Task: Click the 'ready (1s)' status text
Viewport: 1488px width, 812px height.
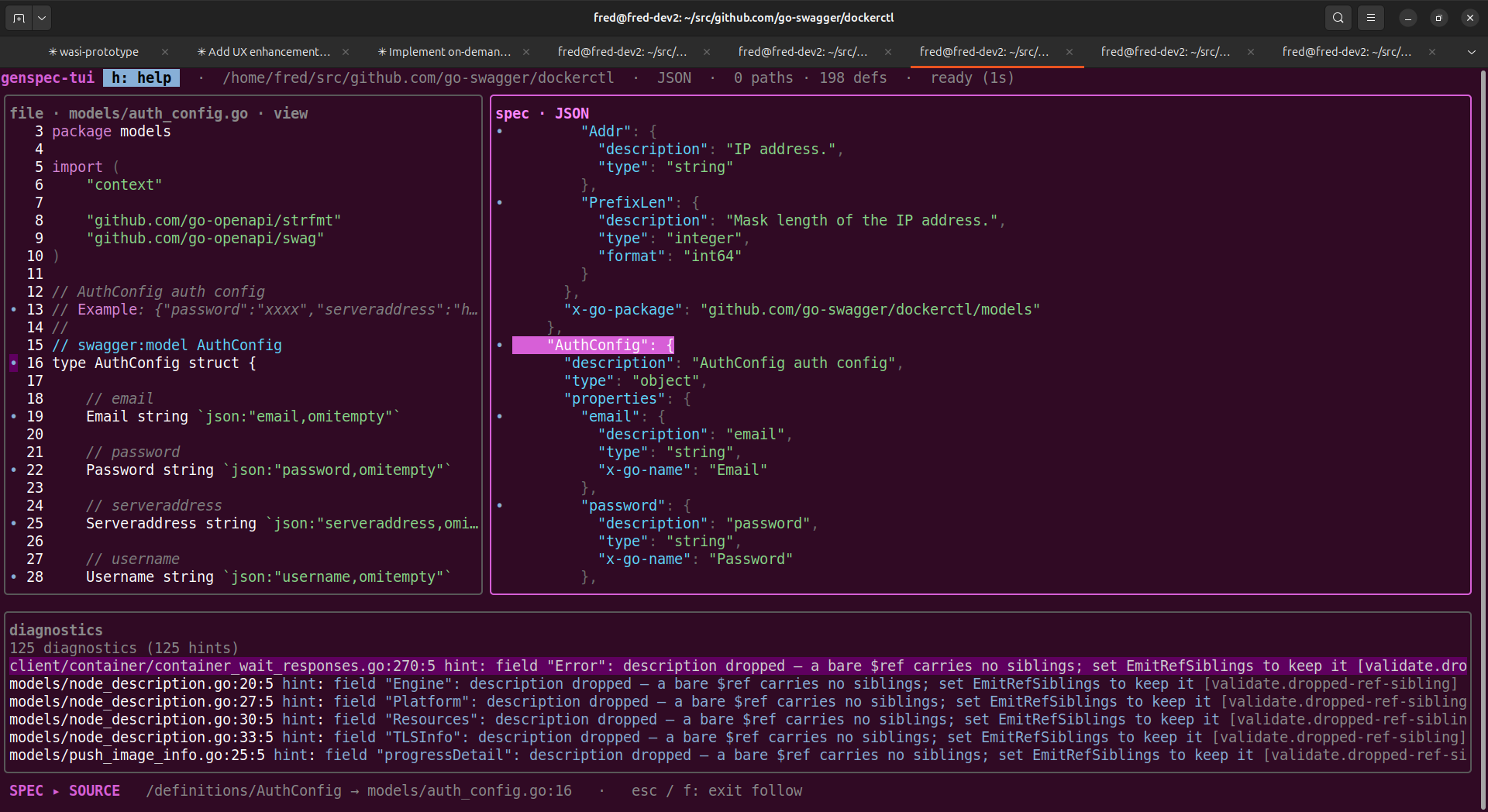Action: tap(972, 77)
